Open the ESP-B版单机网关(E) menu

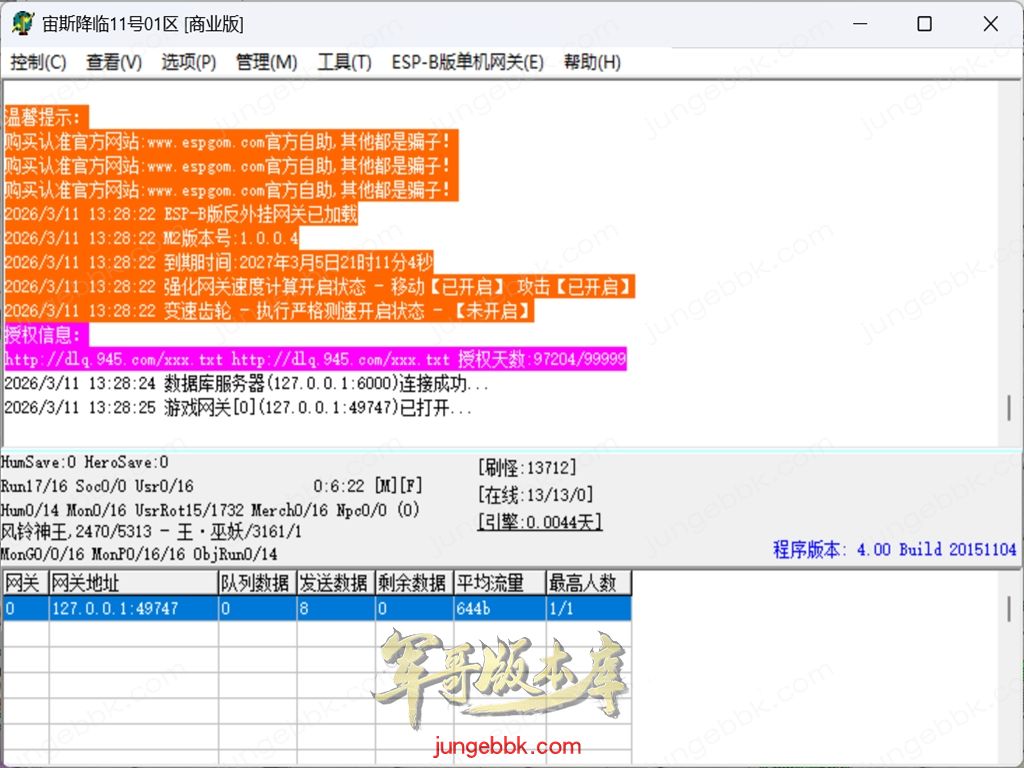467,62
